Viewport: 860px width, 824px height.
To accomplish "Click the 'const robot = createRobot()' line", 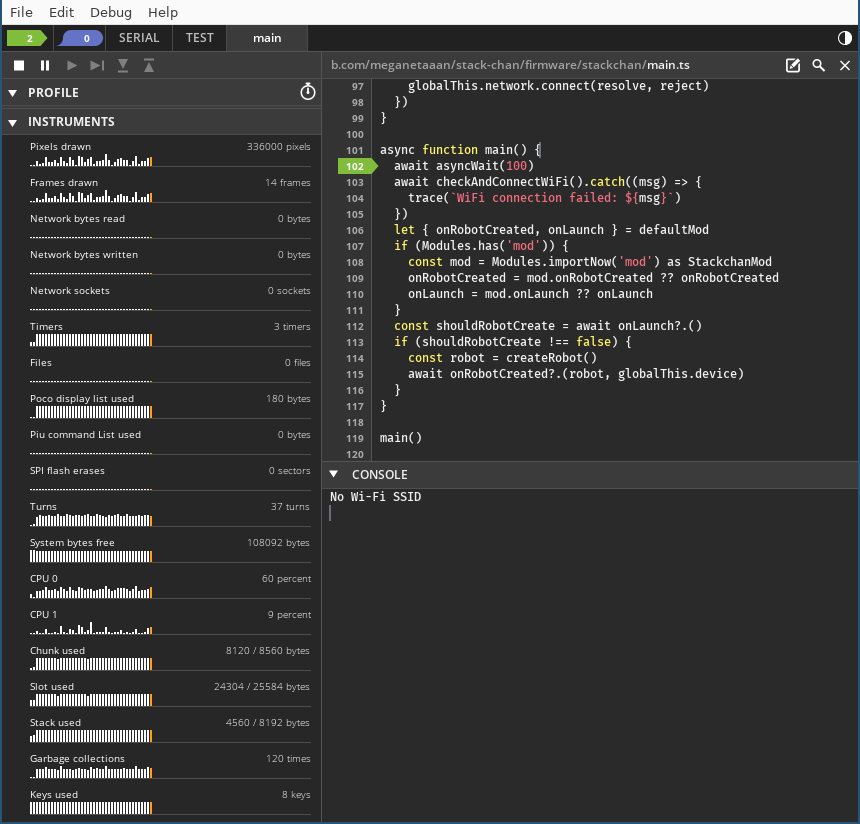I will (502, 358).
